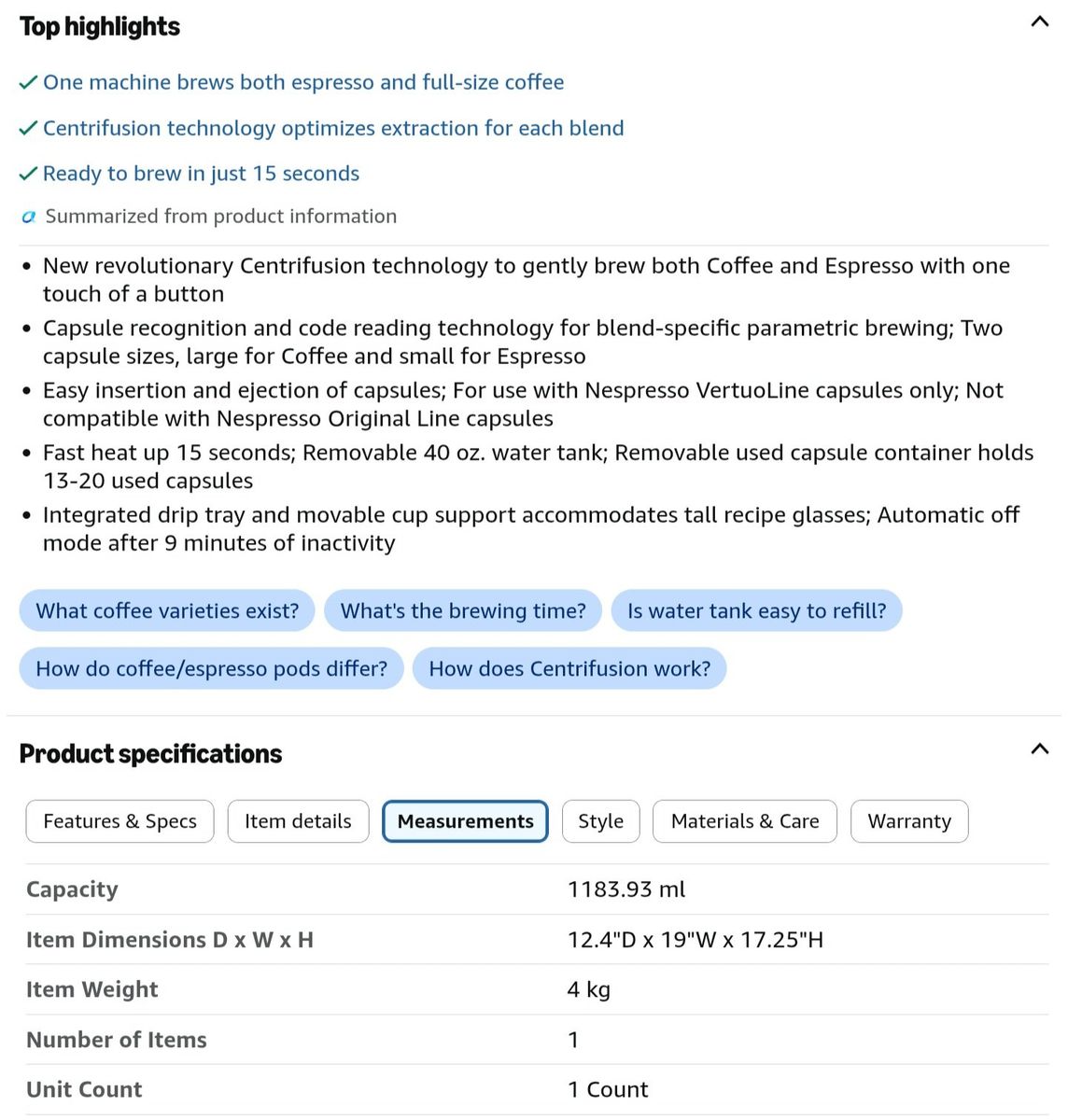
Task: Select the Measurements tab
Action: [465, 821]
